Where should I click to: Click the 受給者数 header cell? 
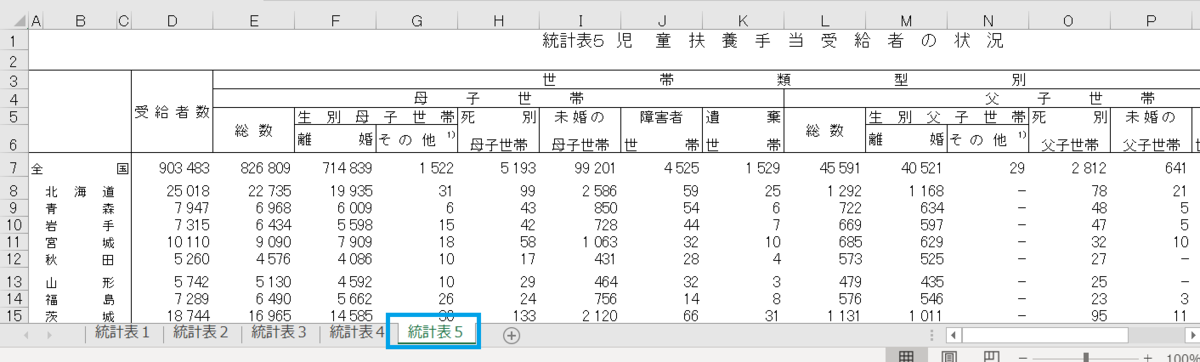tap(172, 113)
